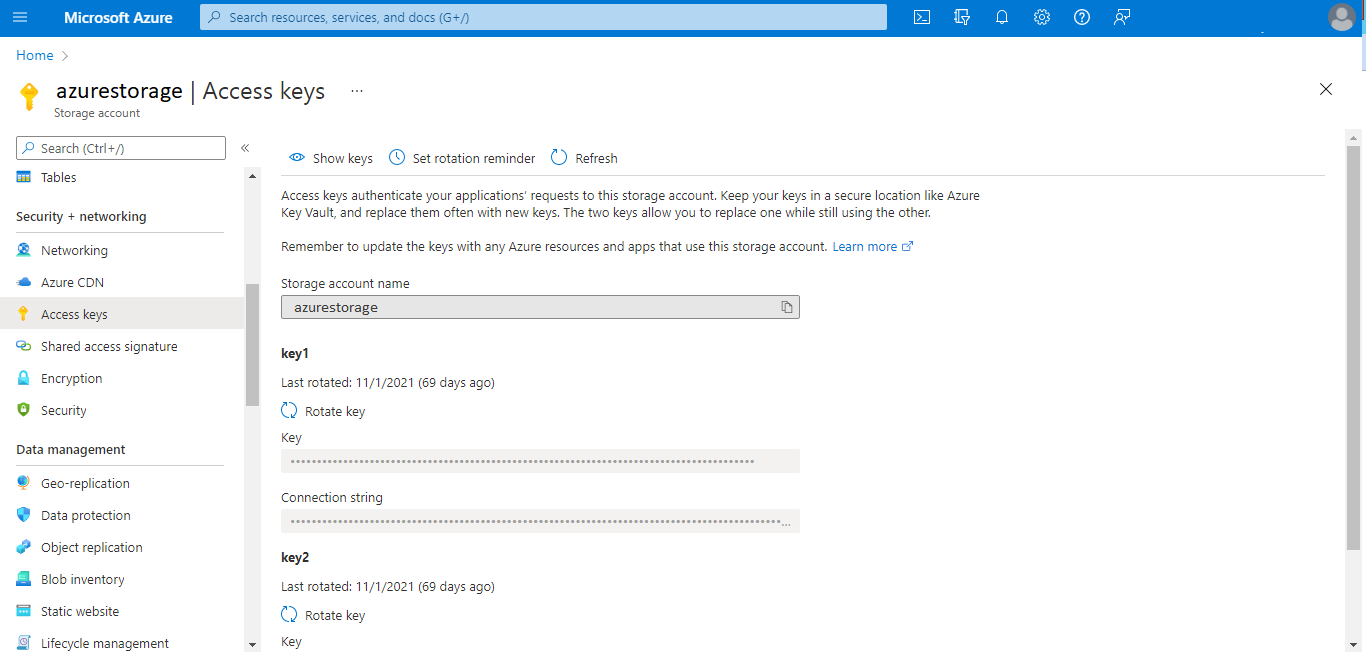Refresh the access keys page
Screen dimensions: 1368x652
tap(584, 158)
